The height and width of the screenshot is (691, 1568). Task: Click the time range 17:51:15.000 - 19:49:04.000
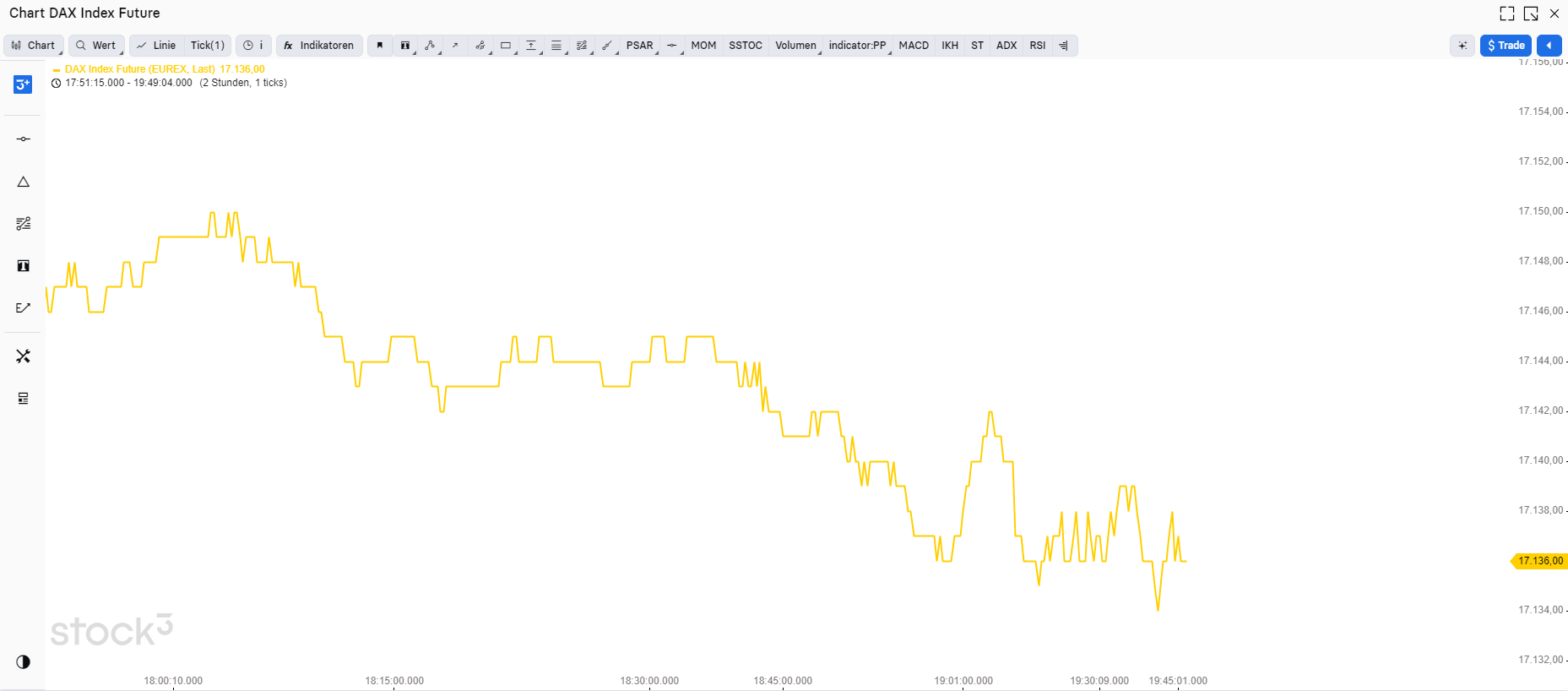128,83
